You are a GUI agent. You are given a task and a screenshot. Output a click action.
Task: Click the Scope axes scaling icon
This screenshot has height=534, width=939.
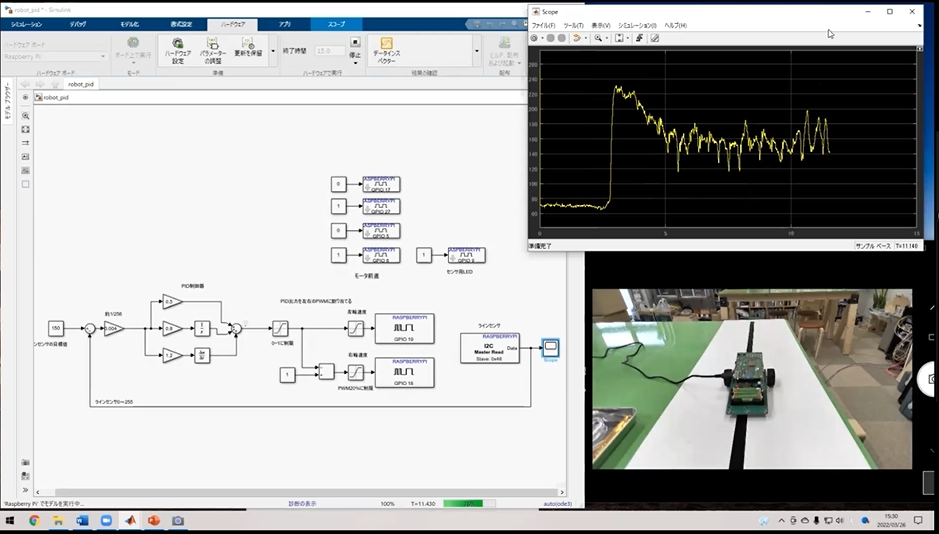click(x=619, y=38)
